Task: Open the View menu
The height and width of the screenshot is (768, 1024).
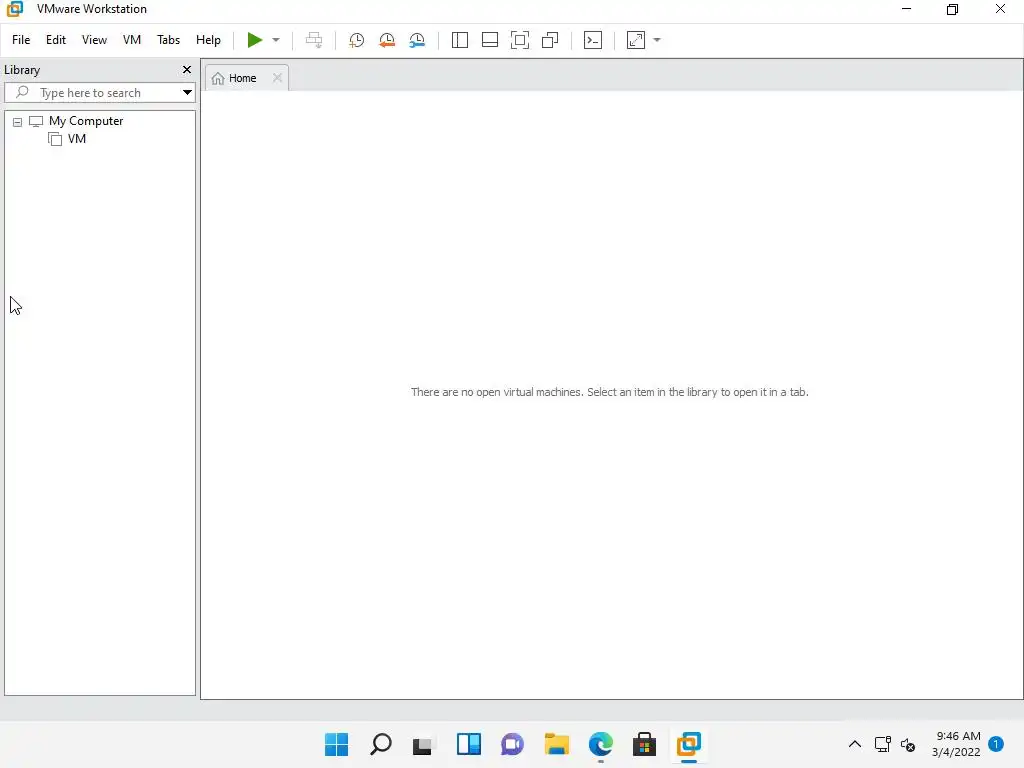Action: pos(94,40)
